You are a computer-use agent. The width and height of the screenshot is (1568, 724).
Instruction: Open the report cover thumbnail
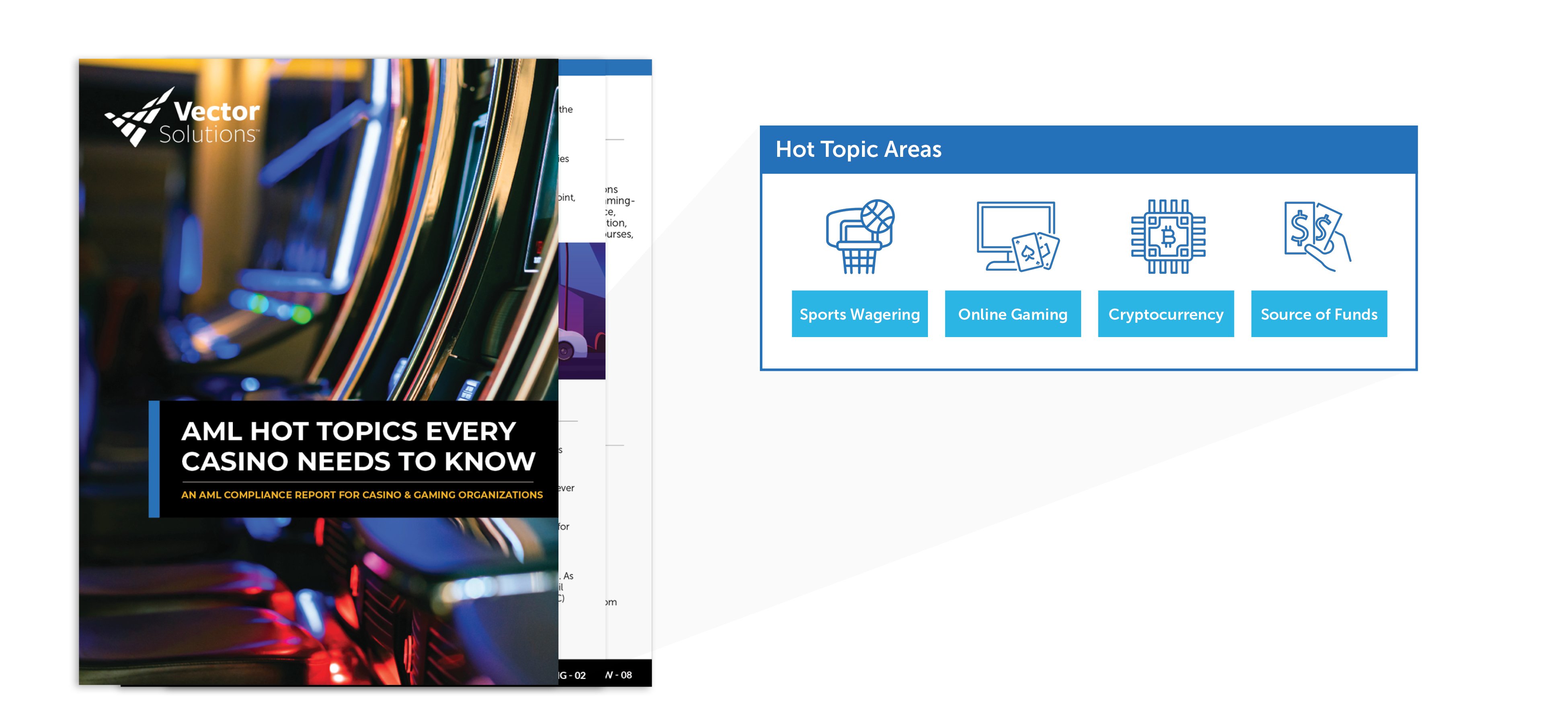pyautogui.click(x=318, y=371)
